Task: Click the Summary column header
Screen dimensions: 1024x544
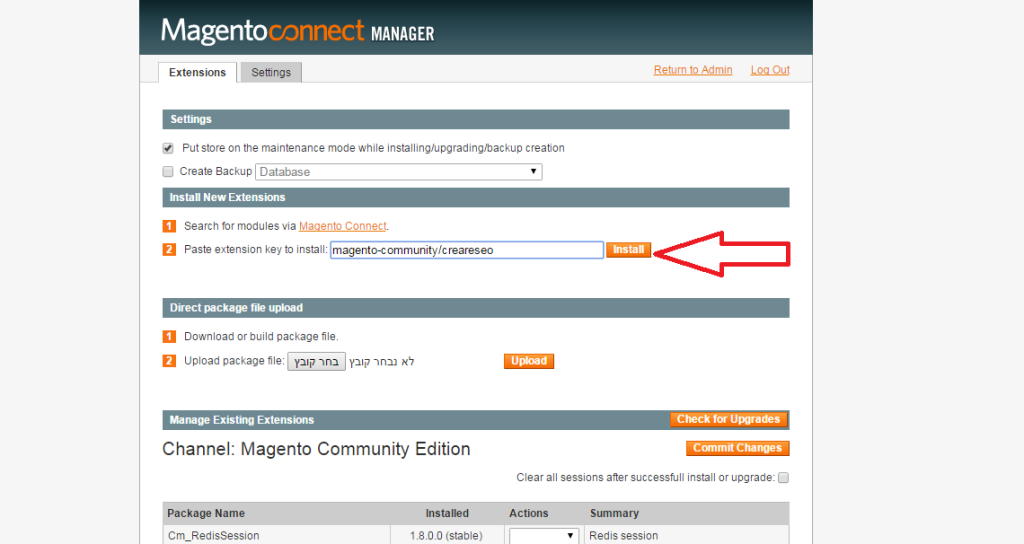Action: (615, 513)
